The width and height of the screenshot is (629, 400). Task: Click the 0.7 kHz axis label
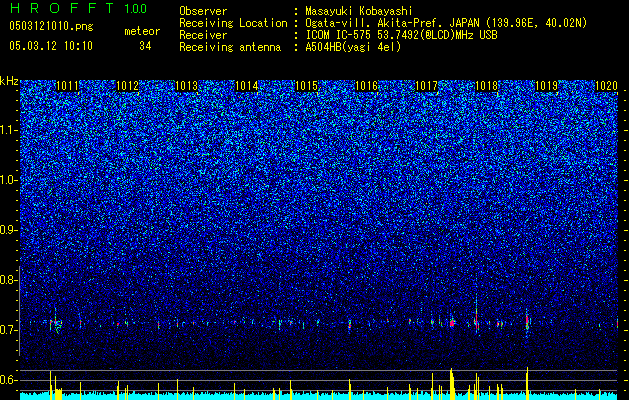pos(8,330)
